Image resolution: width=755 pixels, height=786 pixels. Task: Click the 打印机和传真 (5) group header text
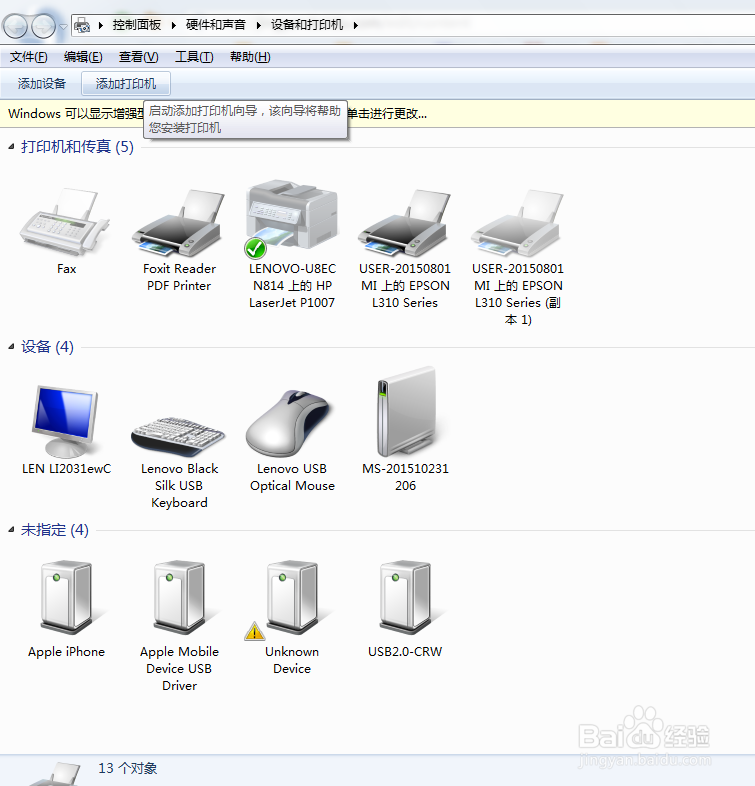pos(77,147)
